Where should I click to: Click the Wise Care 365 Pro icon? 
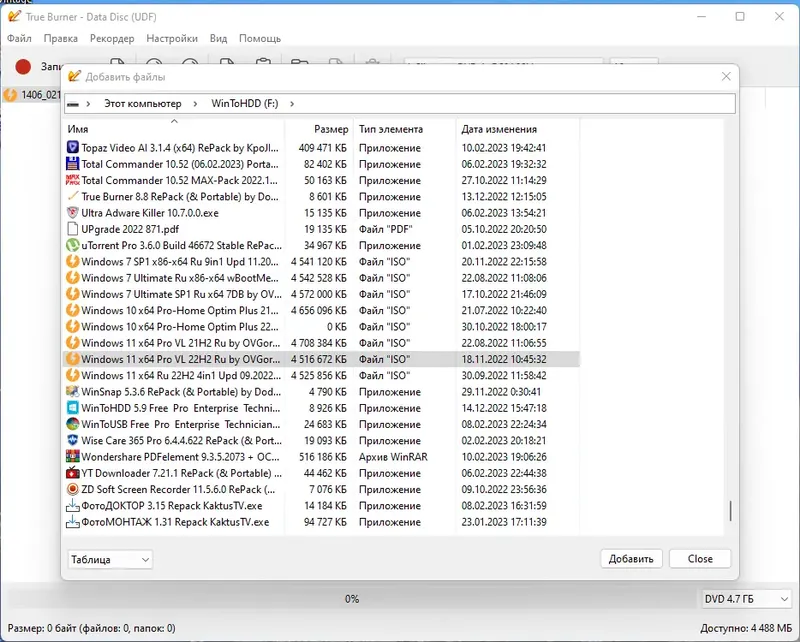click(x=73, y=440)
